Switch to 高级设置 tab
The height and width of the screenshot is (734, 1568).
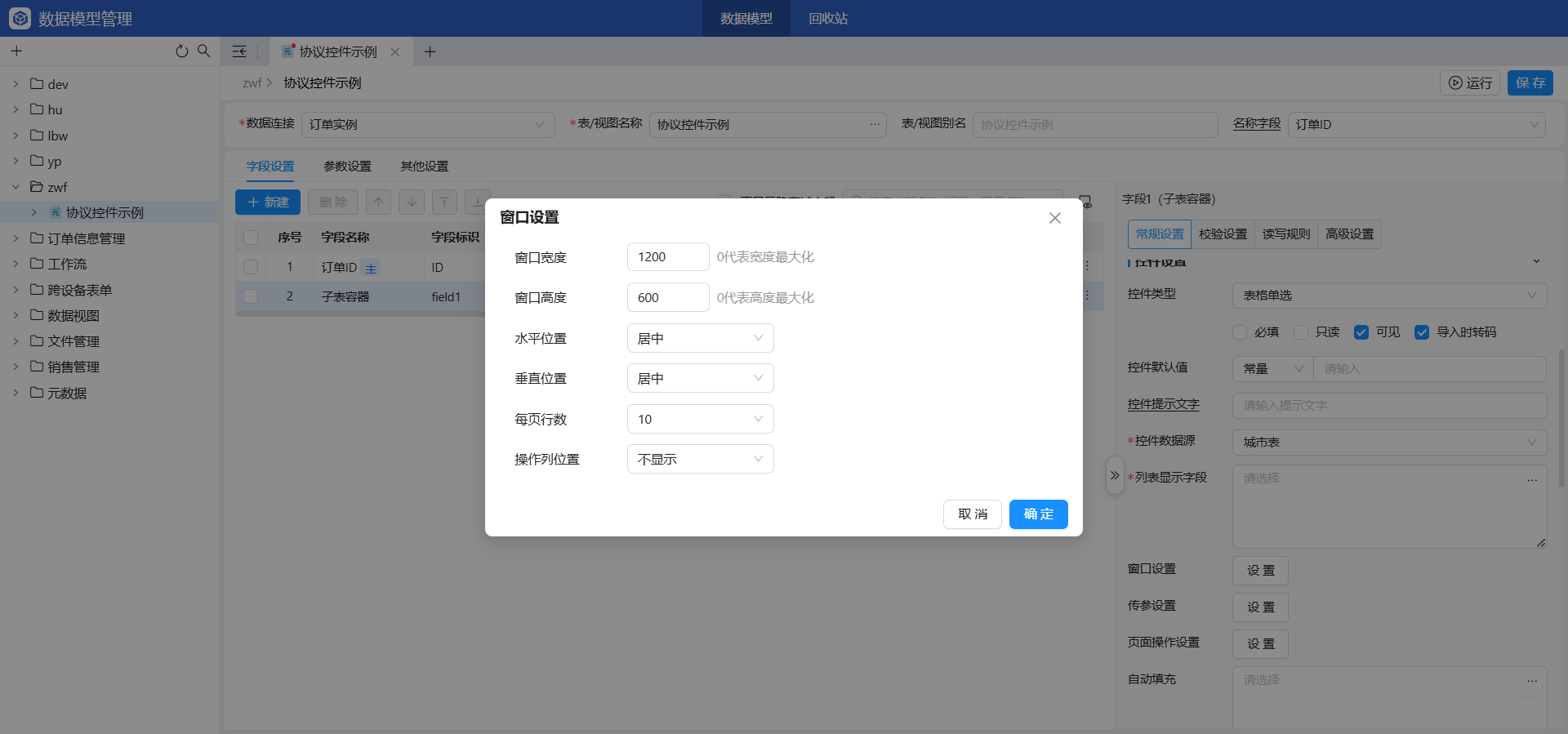(x=1349, y=234)
